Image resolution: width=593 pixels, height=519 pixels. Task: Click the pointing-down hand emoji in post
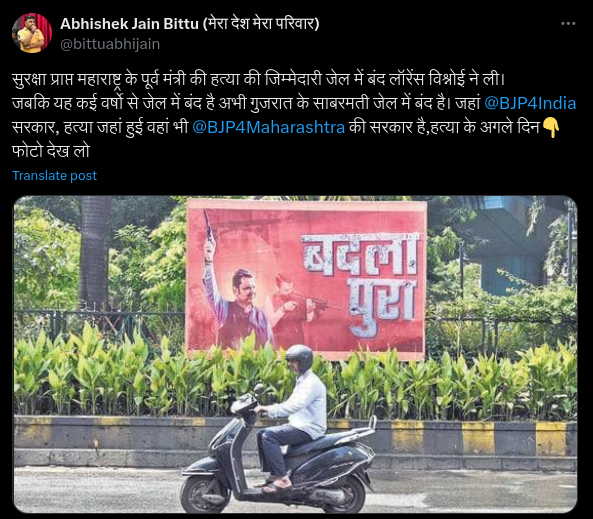click(x=551, y=127)
